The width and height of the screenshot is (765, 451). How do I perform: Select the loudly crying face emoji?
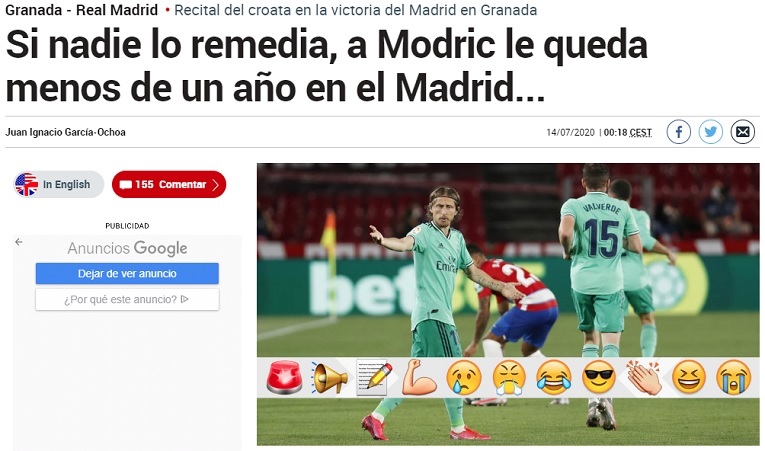[733, 377]
